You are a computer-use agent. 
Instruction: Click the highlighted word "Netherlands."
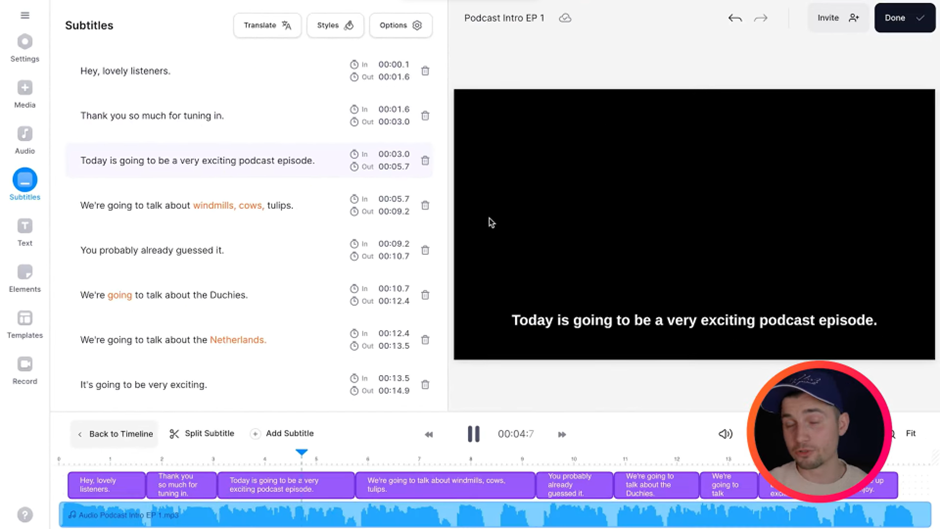(238, 339)
